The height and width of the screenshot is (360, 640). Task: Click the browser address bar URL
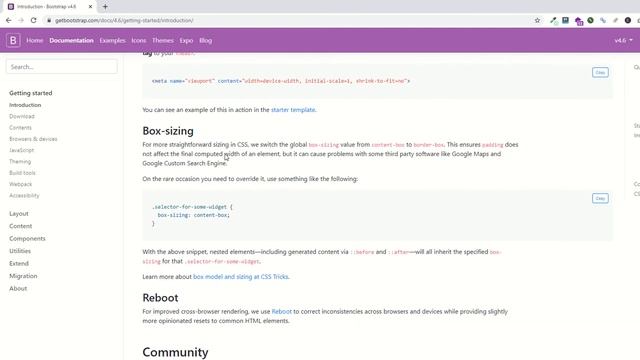coord(124,20)
